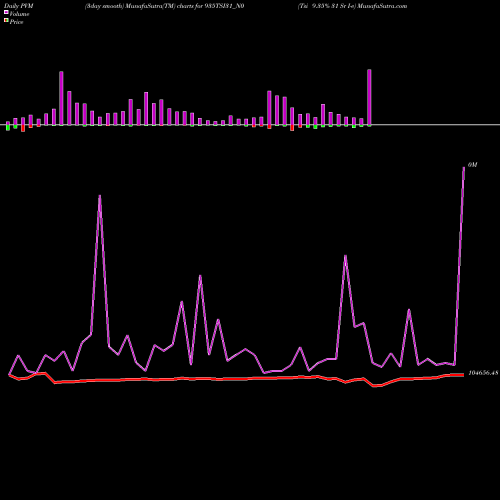500x500 pixels.
Task: Click the price value label 104656.48
Action: pyautogui.click(x=483, y=373)
